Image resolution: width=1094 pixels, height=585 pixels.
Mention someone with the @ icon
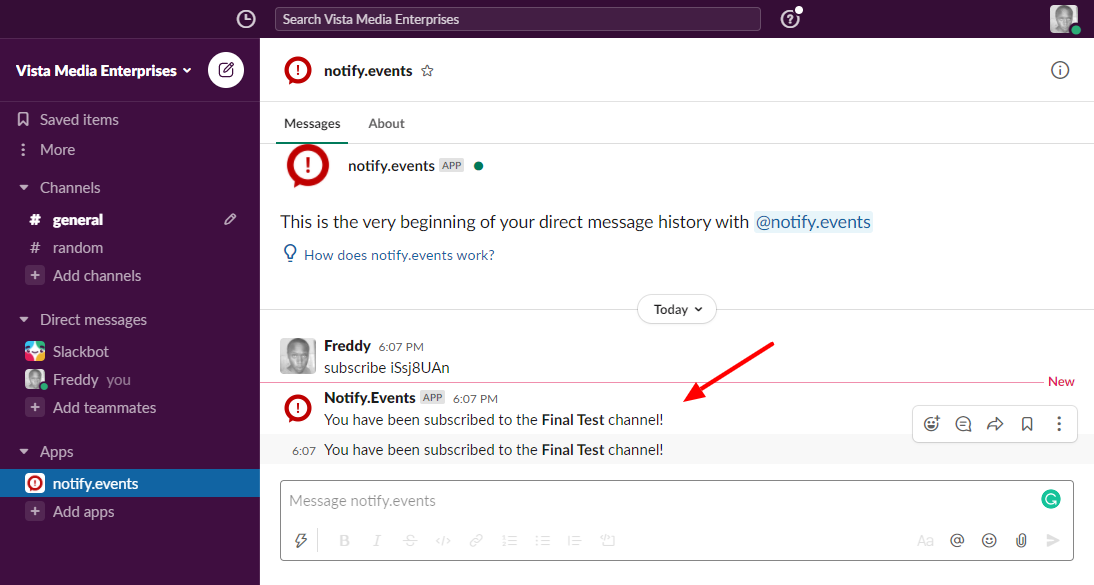click(957, 540)
